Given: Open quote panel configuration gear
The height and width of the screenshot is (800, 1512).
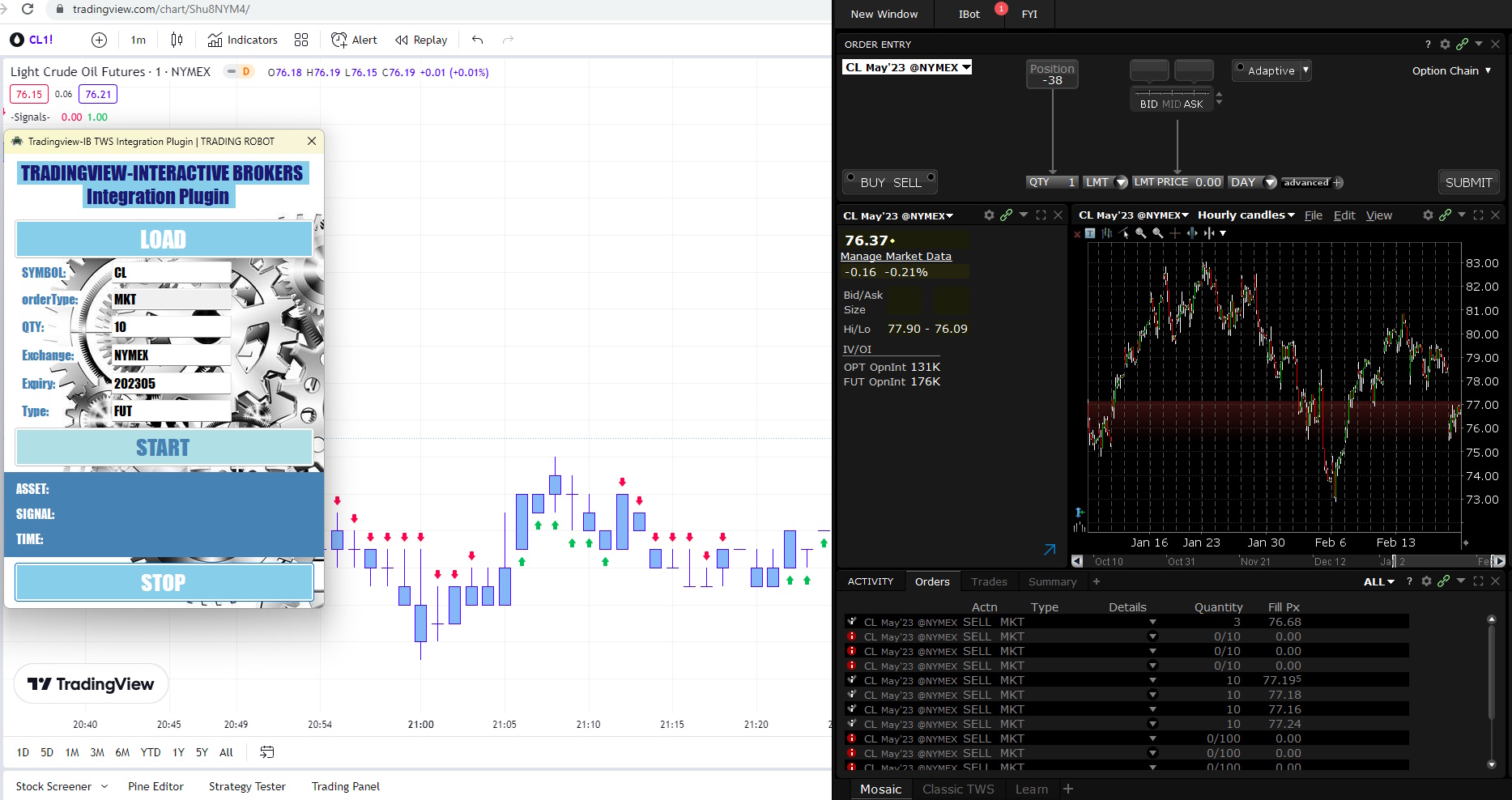Looking at the screenshot, I should pos(989,215).
